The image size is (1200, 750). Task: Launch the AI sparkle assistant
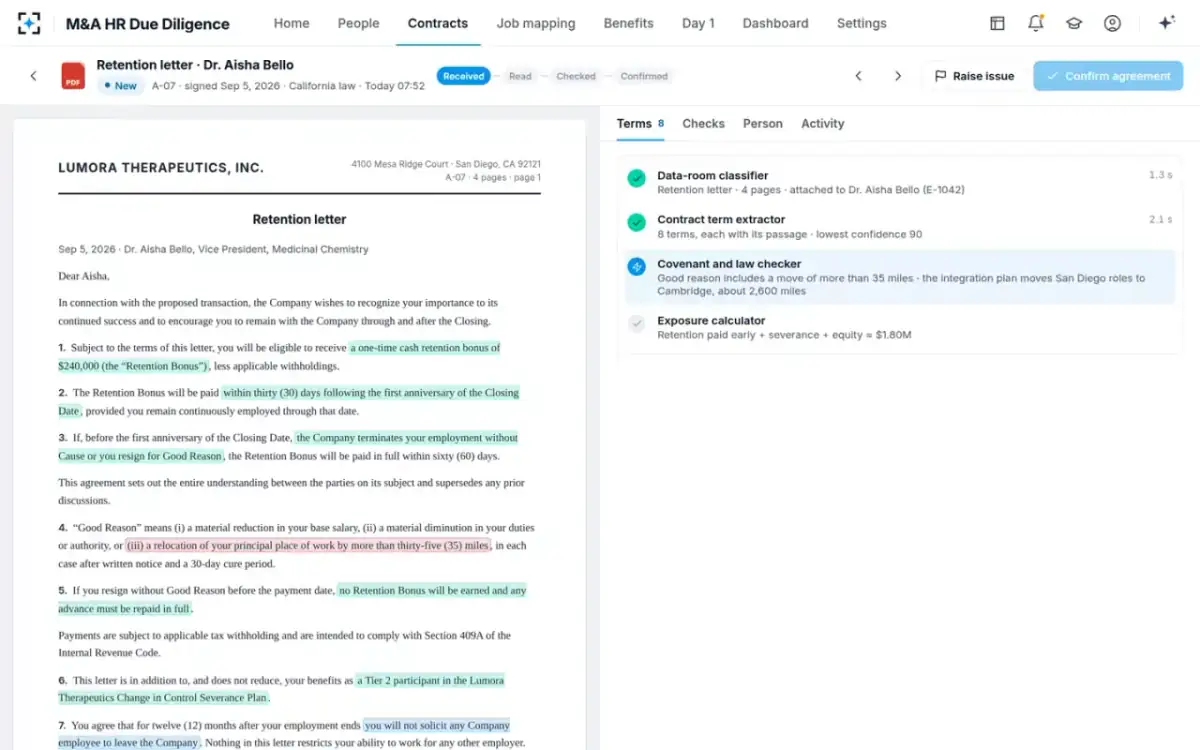coord(1166,23)
